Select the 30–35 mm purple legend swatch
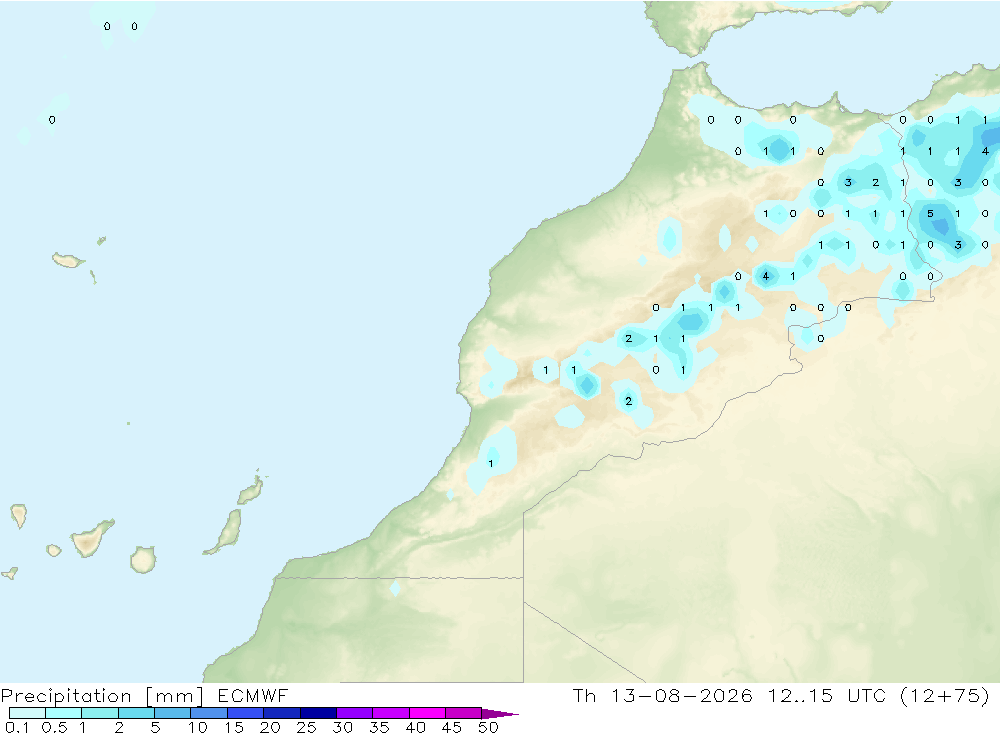This screenshot has width=1000, height=733. (354, 713)
